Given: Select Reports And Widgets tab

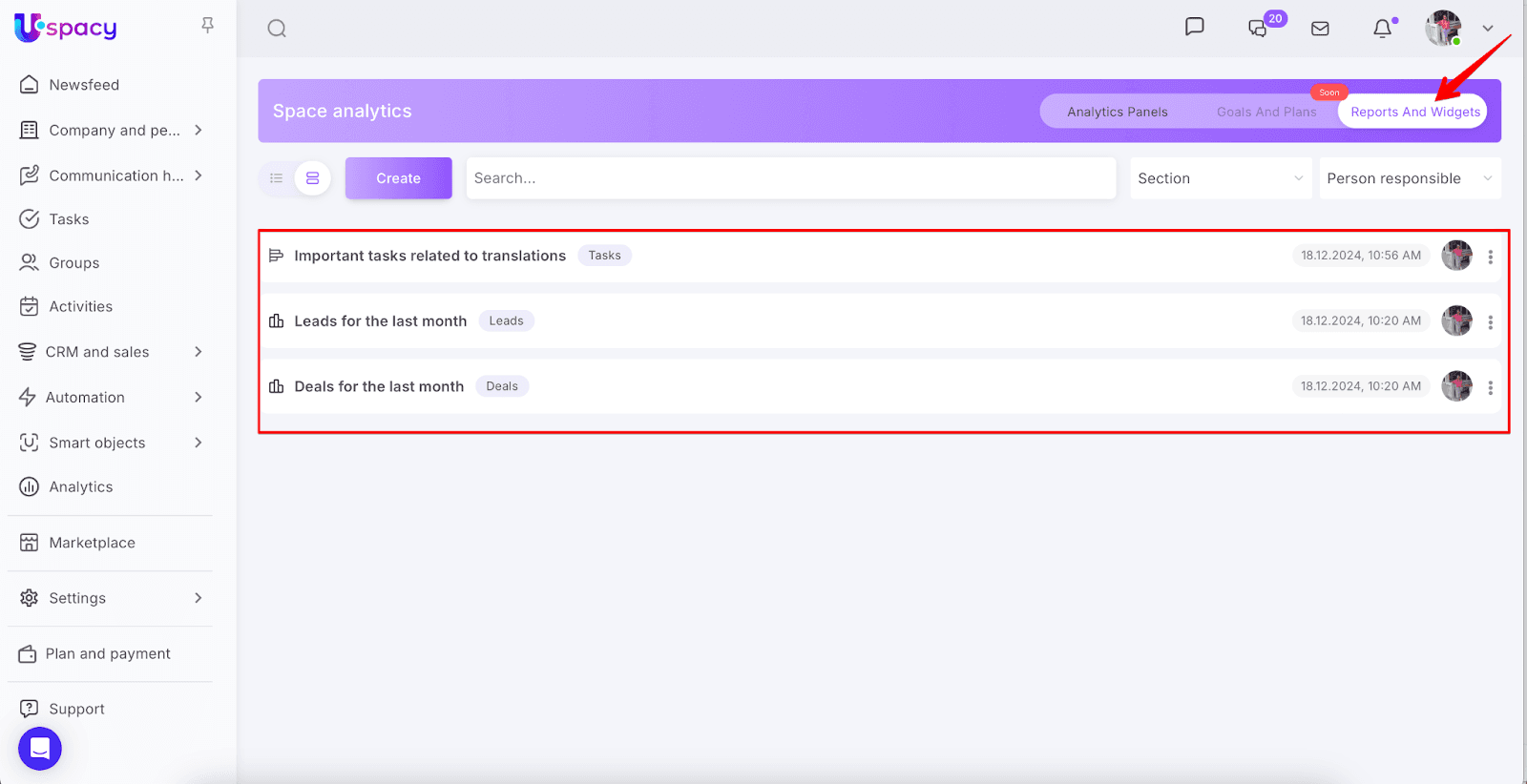Looking at the screenshot, I should [1414, 112].
